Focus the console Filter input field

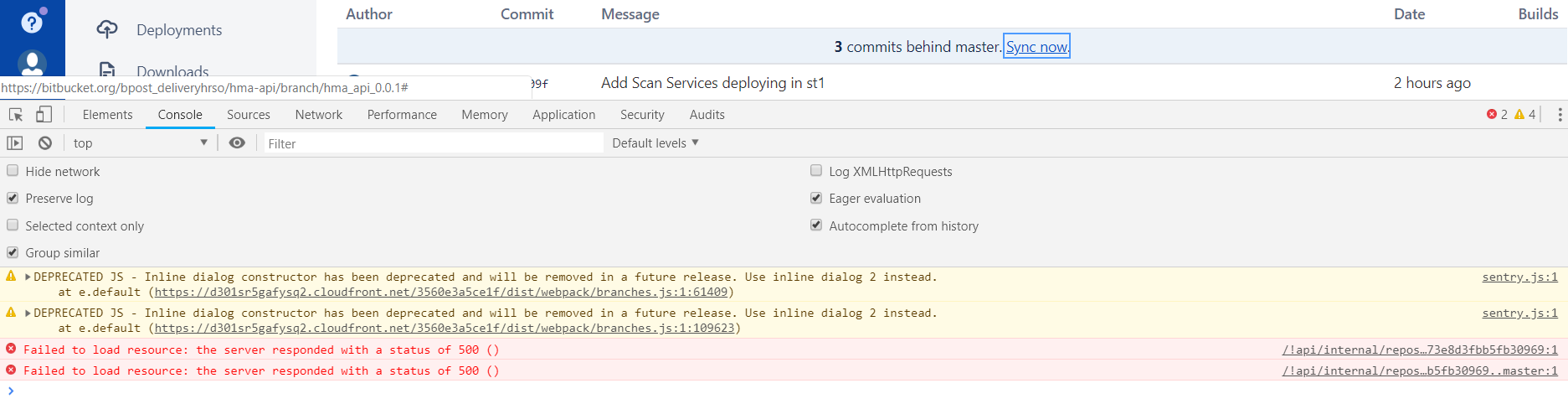point(434,143)
